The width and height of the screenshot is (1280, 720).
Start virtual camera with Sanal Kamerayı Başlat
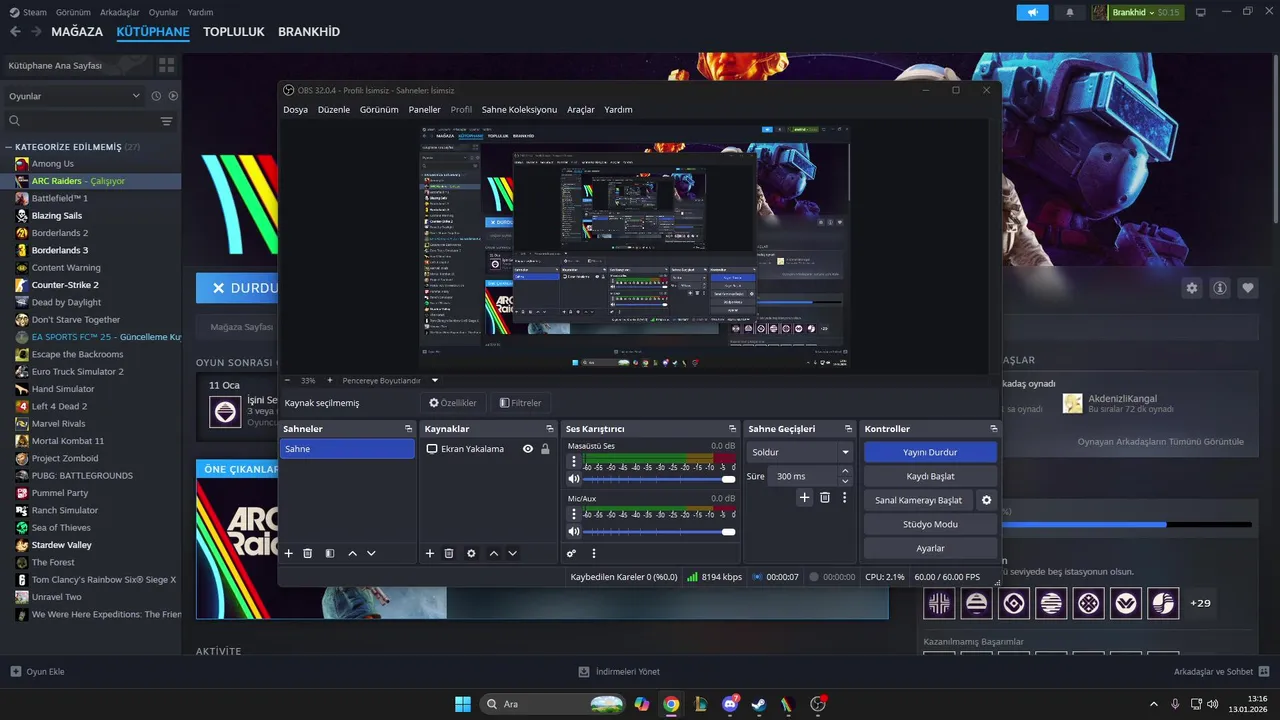[918, 500]
